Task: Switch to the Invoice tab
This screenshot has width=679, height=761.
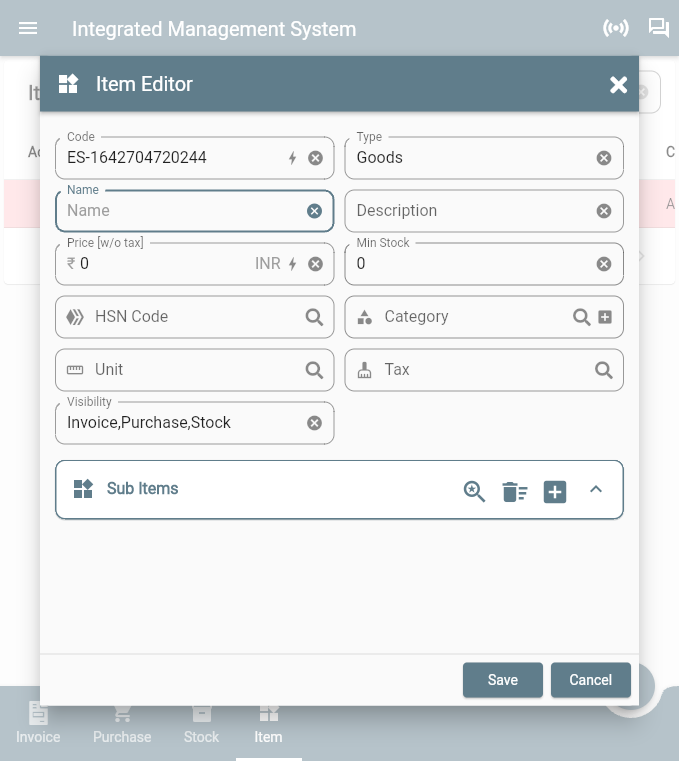Action: click(38, 725)
